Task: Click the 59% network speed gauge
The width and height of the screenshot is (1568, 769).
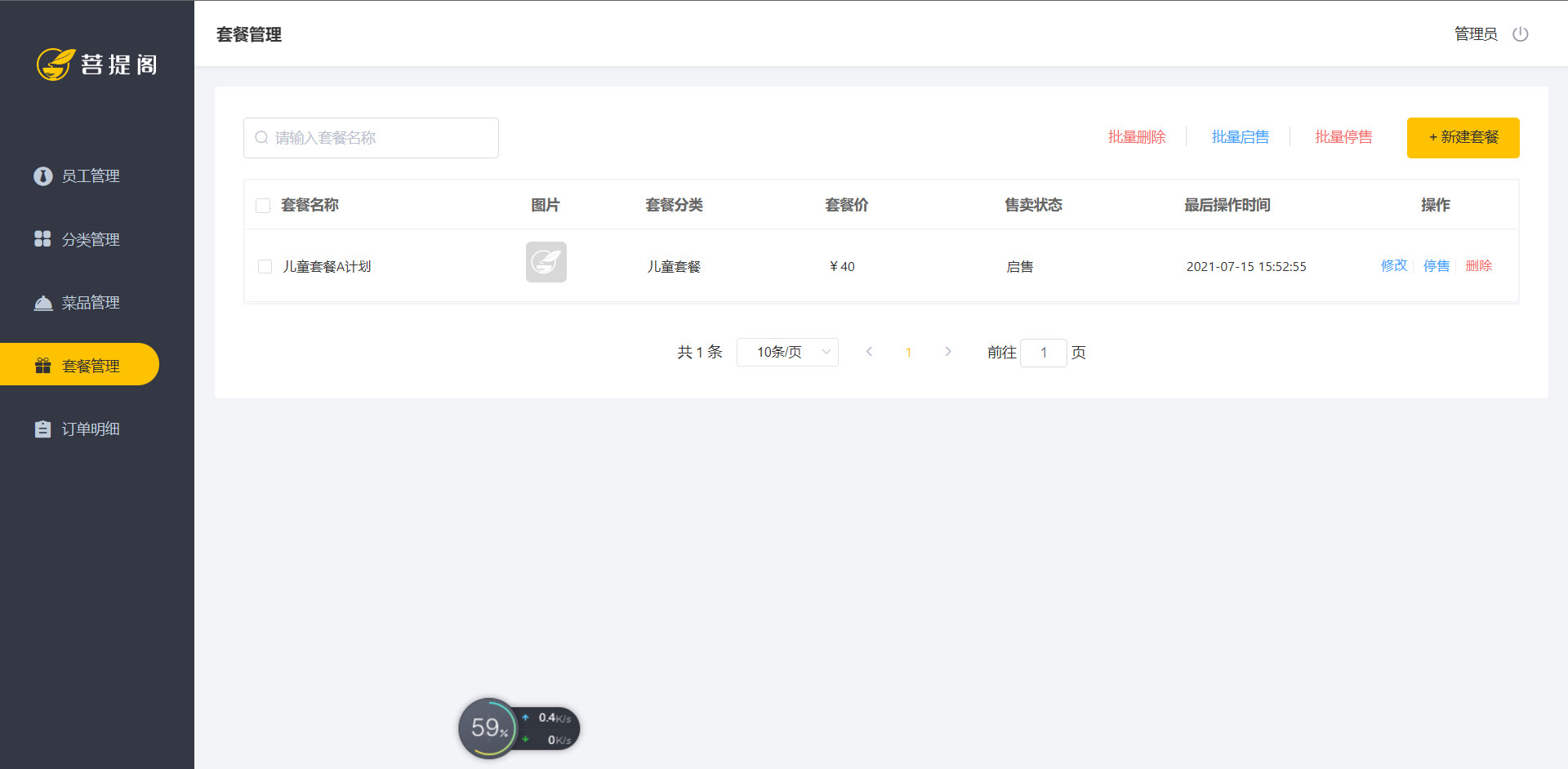Action: pyautogui.click(x=488, y=727)
